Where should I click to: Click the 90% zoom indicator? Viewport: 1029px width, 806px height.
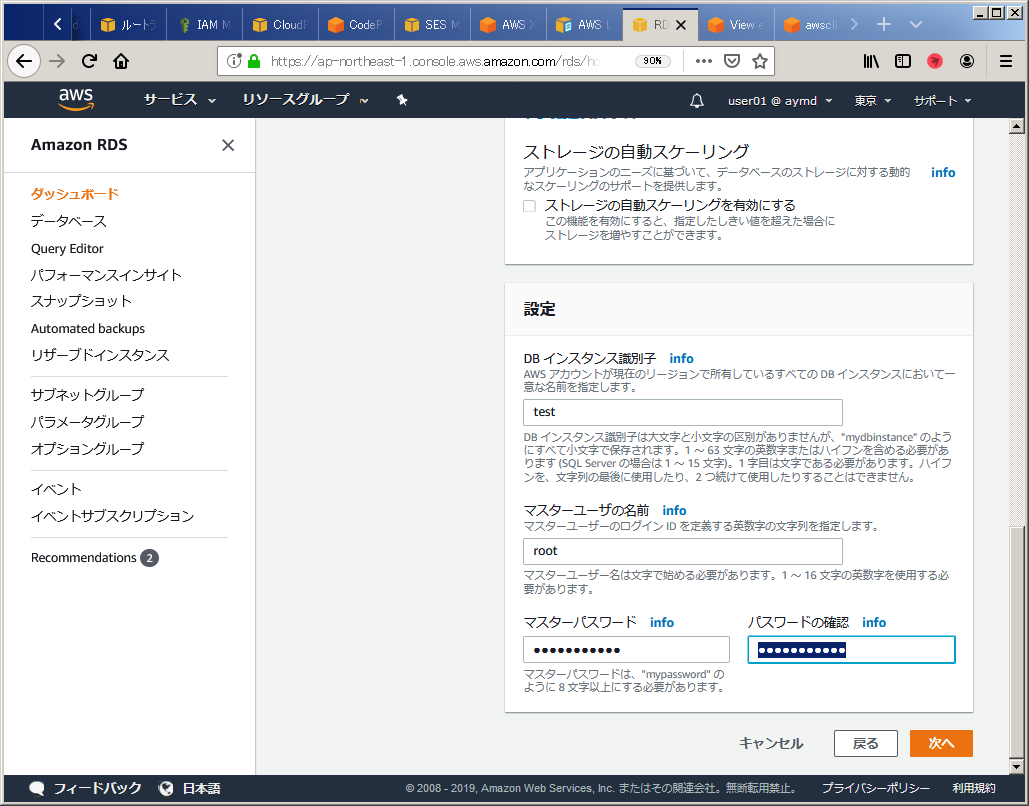pos(652,61)
